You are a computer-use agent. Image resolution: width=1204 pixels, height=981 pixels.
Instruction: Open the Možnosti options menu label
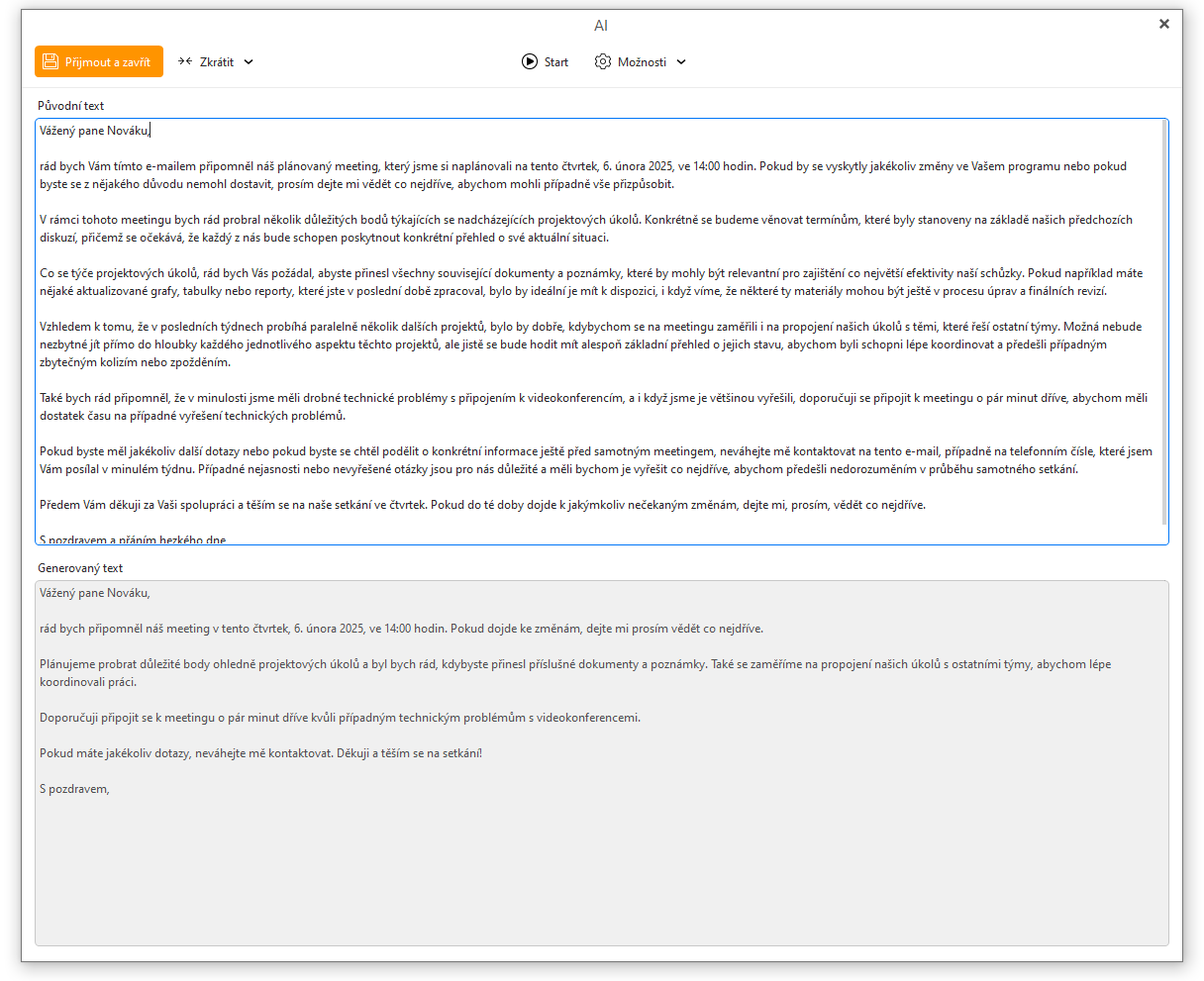click(x=642, y=61)
